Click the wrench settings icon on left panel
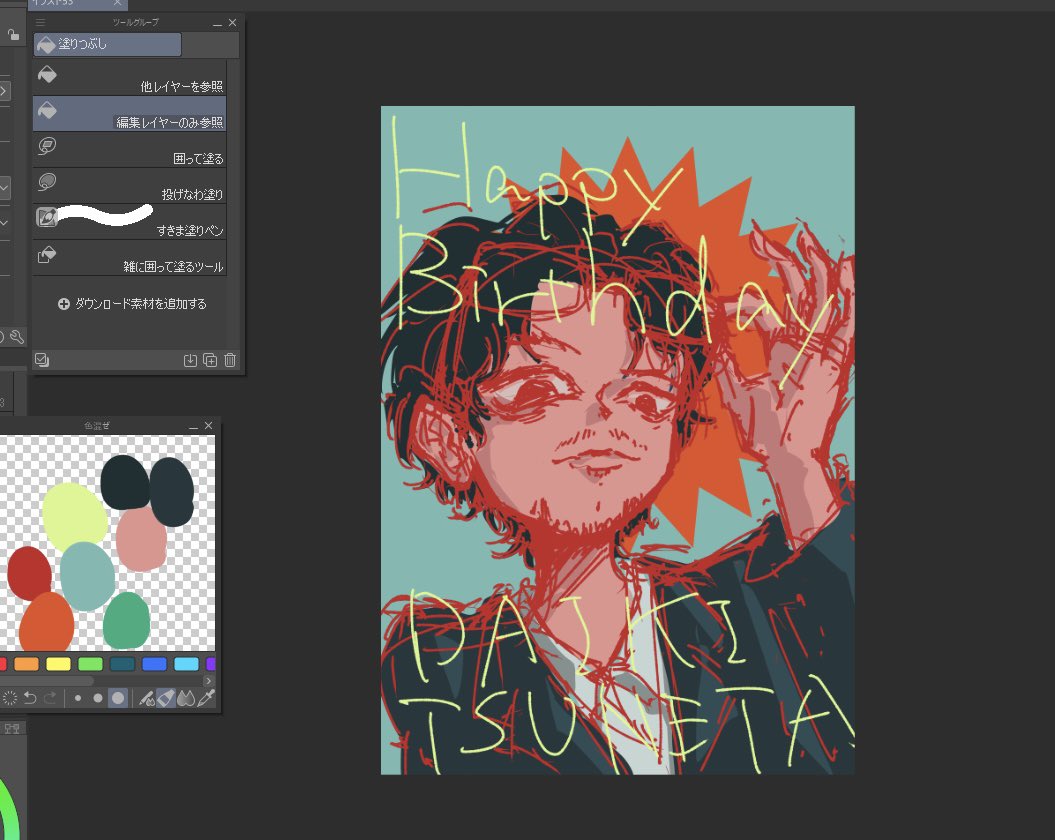Screen dimensions: 1055x840 (x=17, y=337)
